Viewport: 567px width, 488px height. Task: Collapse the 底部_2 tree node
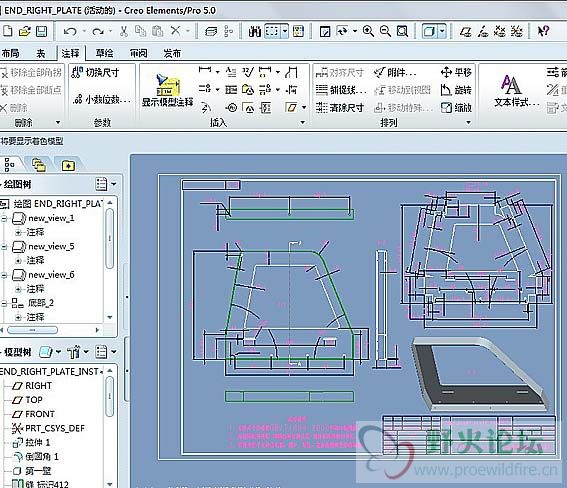point(4,303)
